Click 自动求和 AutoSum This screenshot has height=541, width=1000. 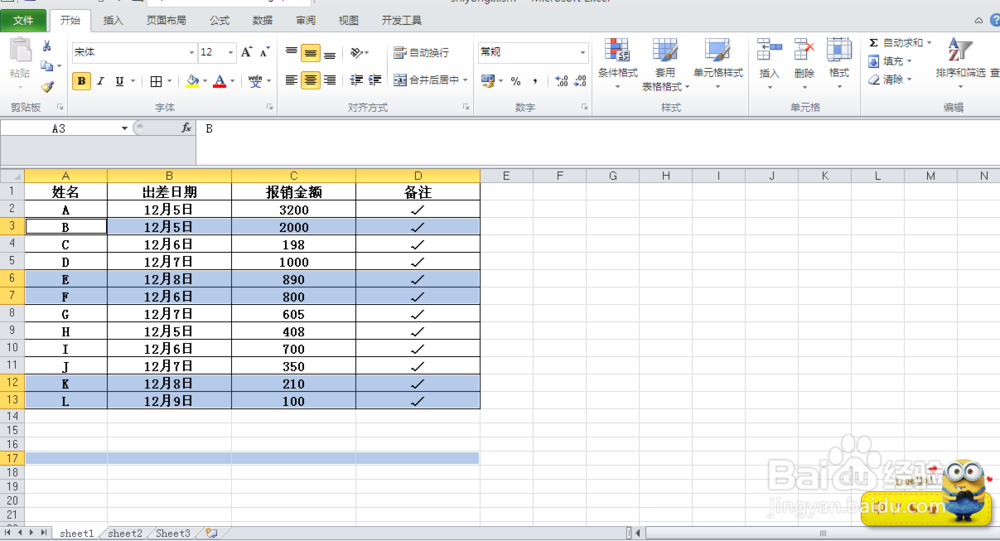pos(895,43)
